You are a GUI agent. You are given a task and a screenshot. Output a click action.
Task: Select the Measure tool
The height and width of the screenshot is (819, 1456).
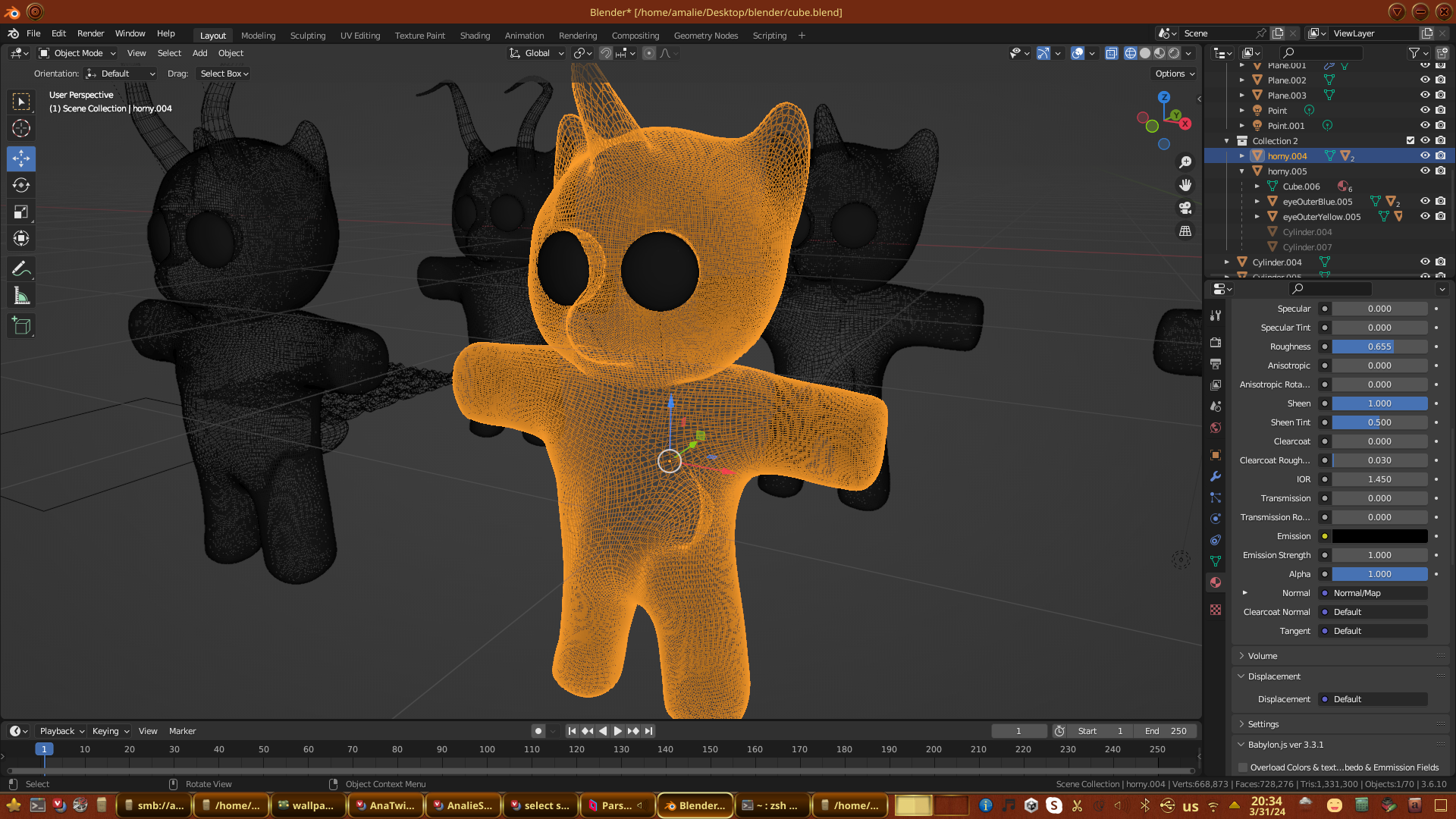tap(21, 297)
